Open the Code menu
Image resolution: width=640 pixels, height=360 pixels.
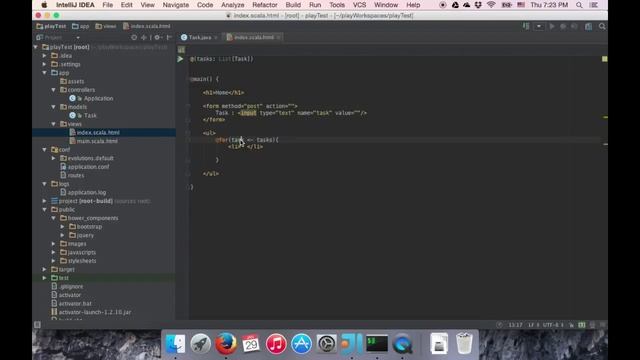pyautogui.click(x=205, y=5)
